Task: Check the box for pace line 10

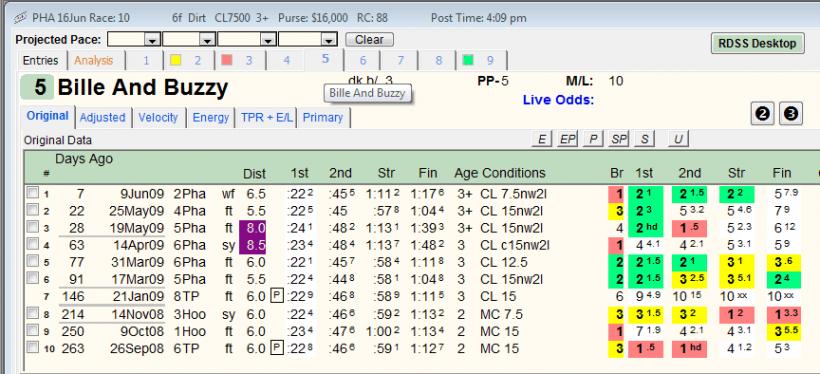Action: point(33,347)
